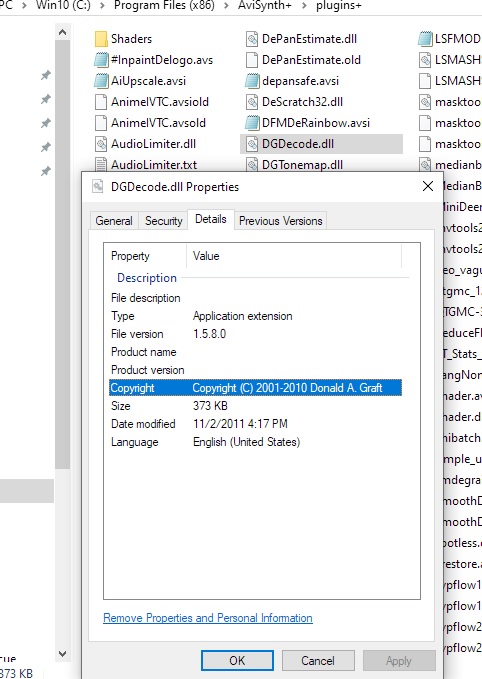Image resolution: width=482 pixels, height=679 pixels.
Task: Select the File description property row
Action: pos(255,298)
